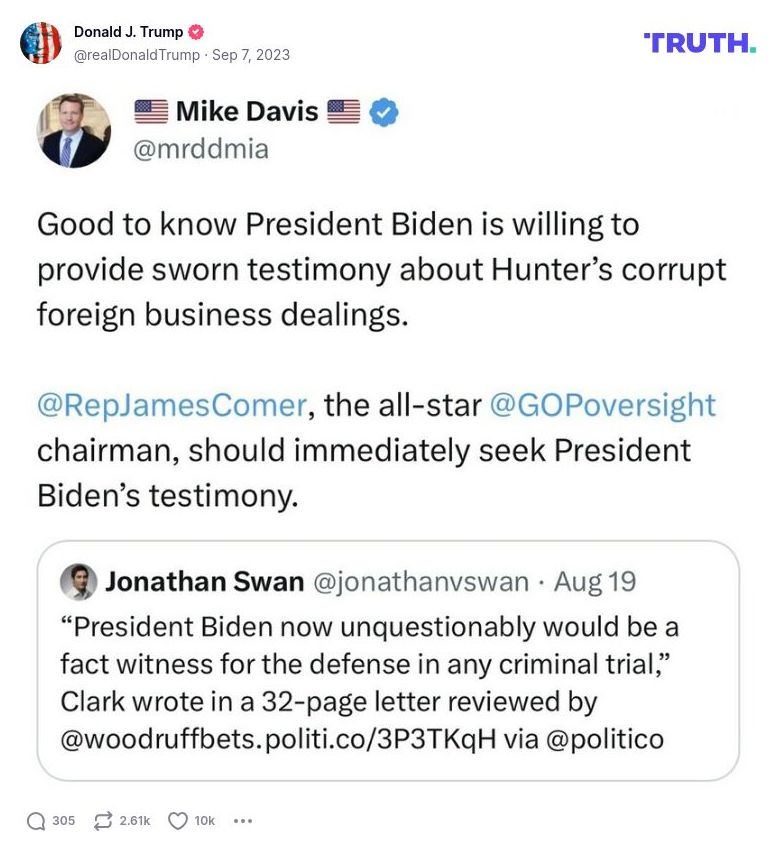Click the Truth Social logo
The width and height of the screenshot is (777, 851).
699,43
